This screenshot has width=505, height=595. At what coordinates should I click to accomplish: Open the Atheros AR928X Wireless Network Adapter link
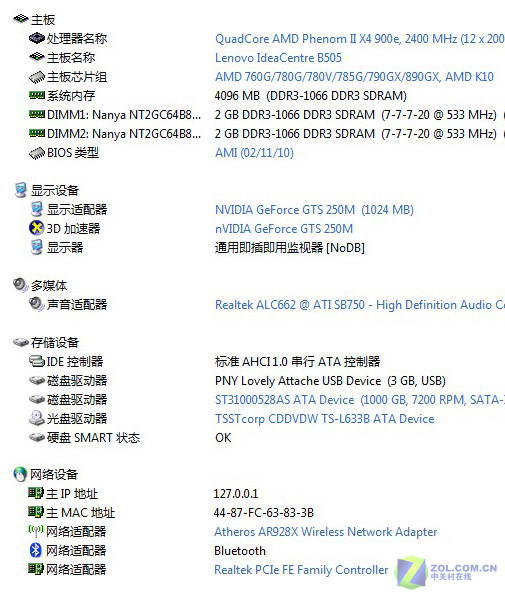point(326,532)
